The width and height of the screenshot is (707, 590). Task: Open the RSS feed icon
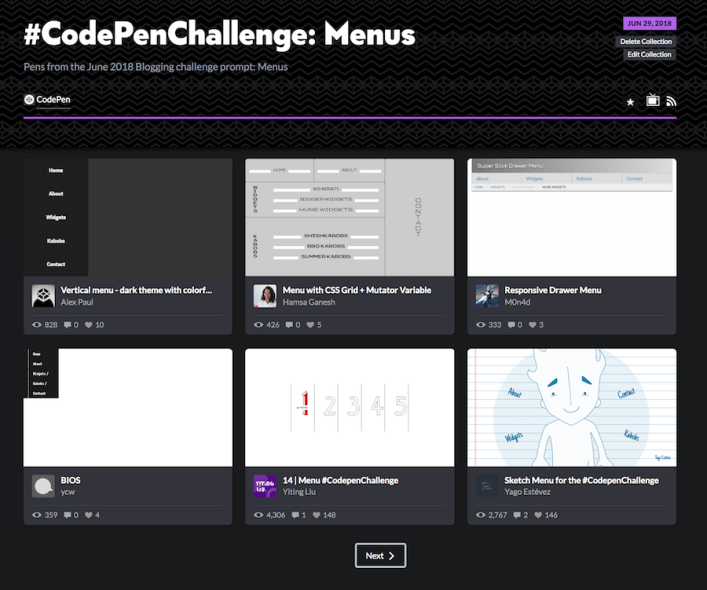671,101
